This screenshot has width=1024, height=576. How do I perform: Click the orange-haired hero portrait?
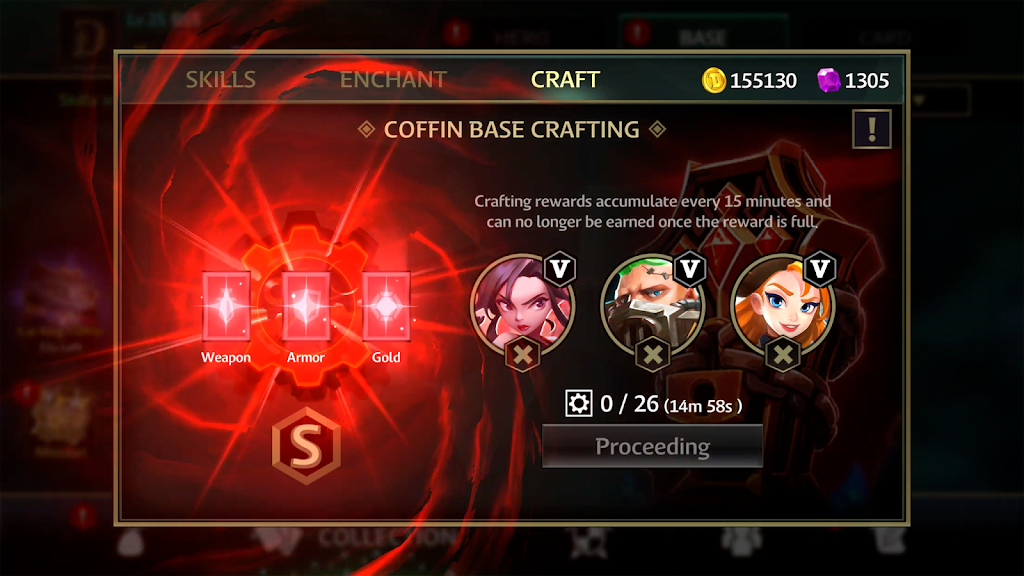pyautogui.click(x=782, y=305)
